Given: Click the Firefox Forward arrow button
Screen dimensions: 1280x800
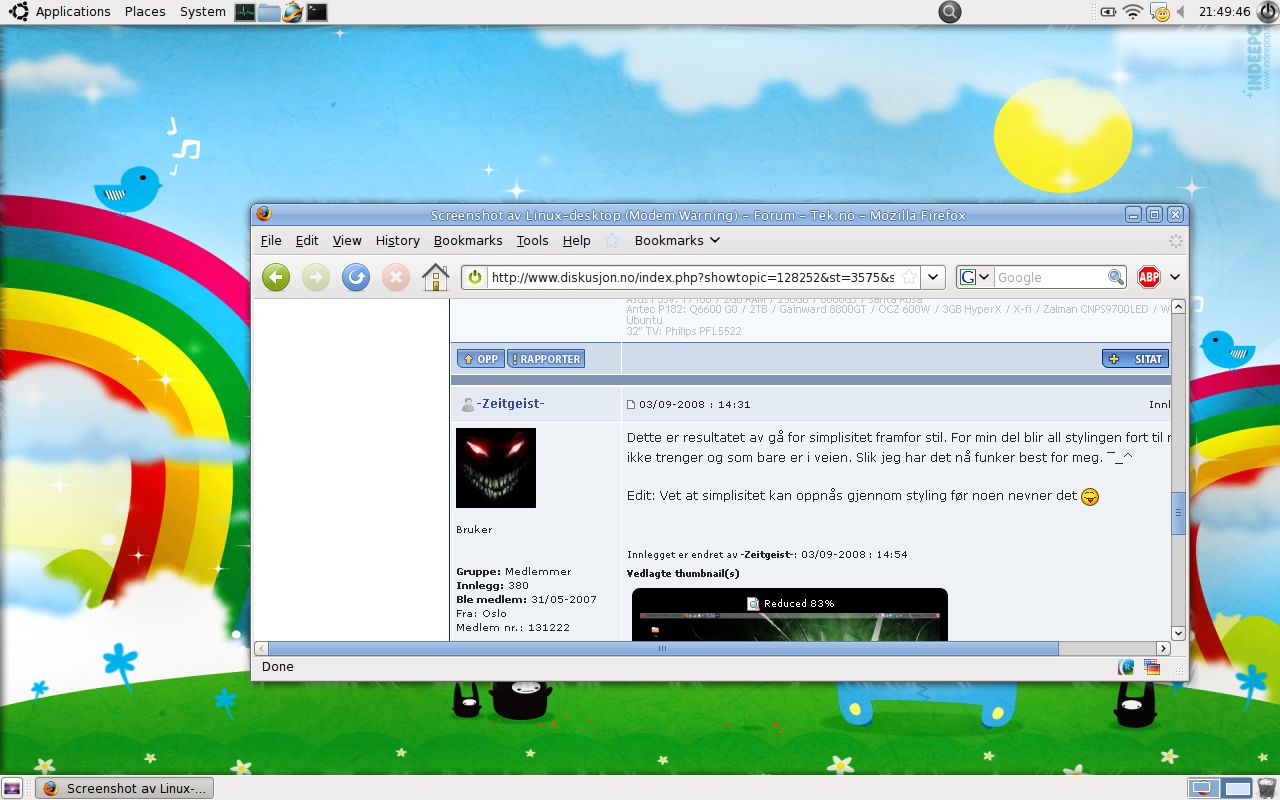Looking at the screenshot, I should click(x=316, y=277).
